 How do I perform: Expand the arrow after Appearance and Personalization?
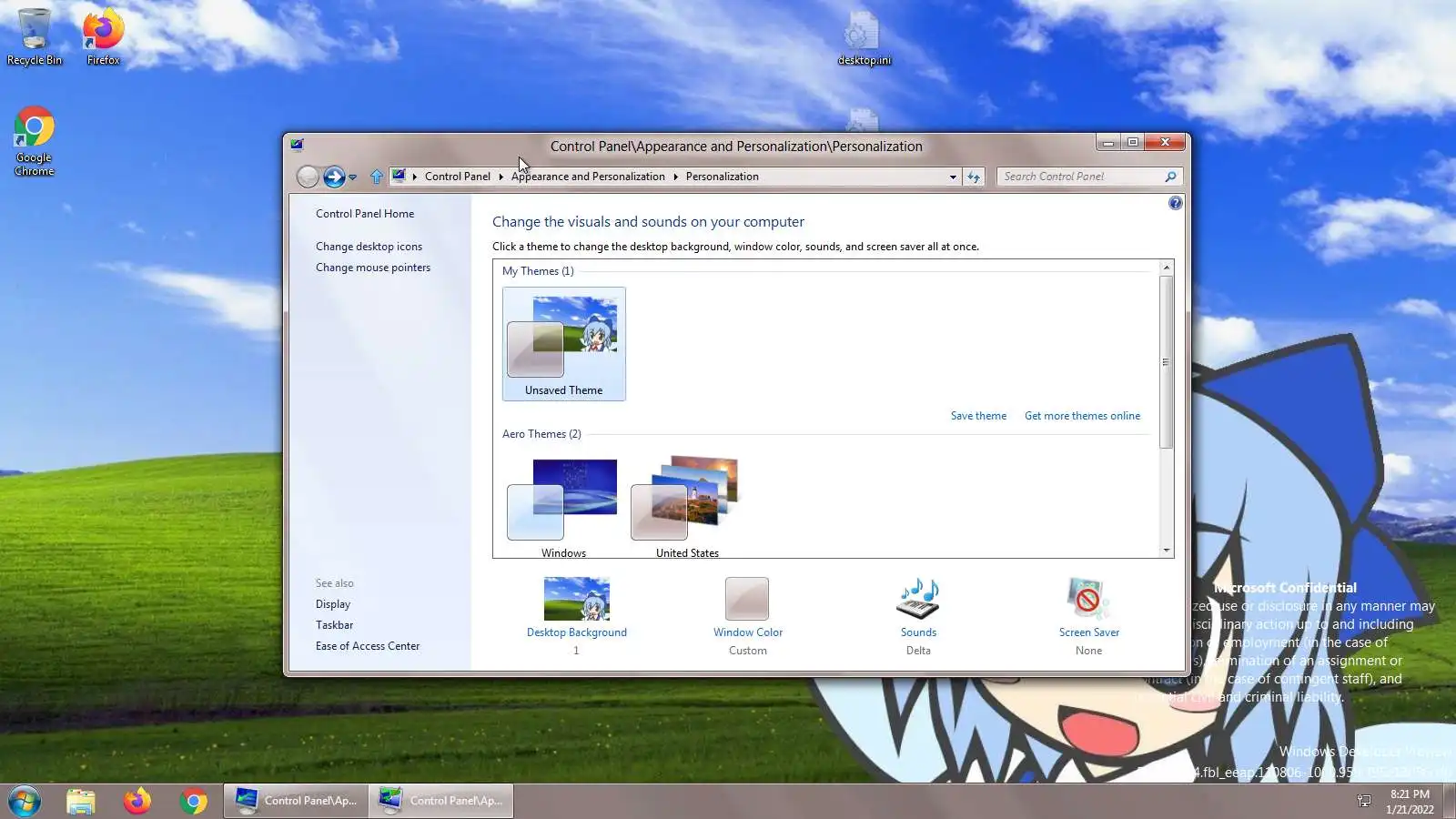[675, 177]
